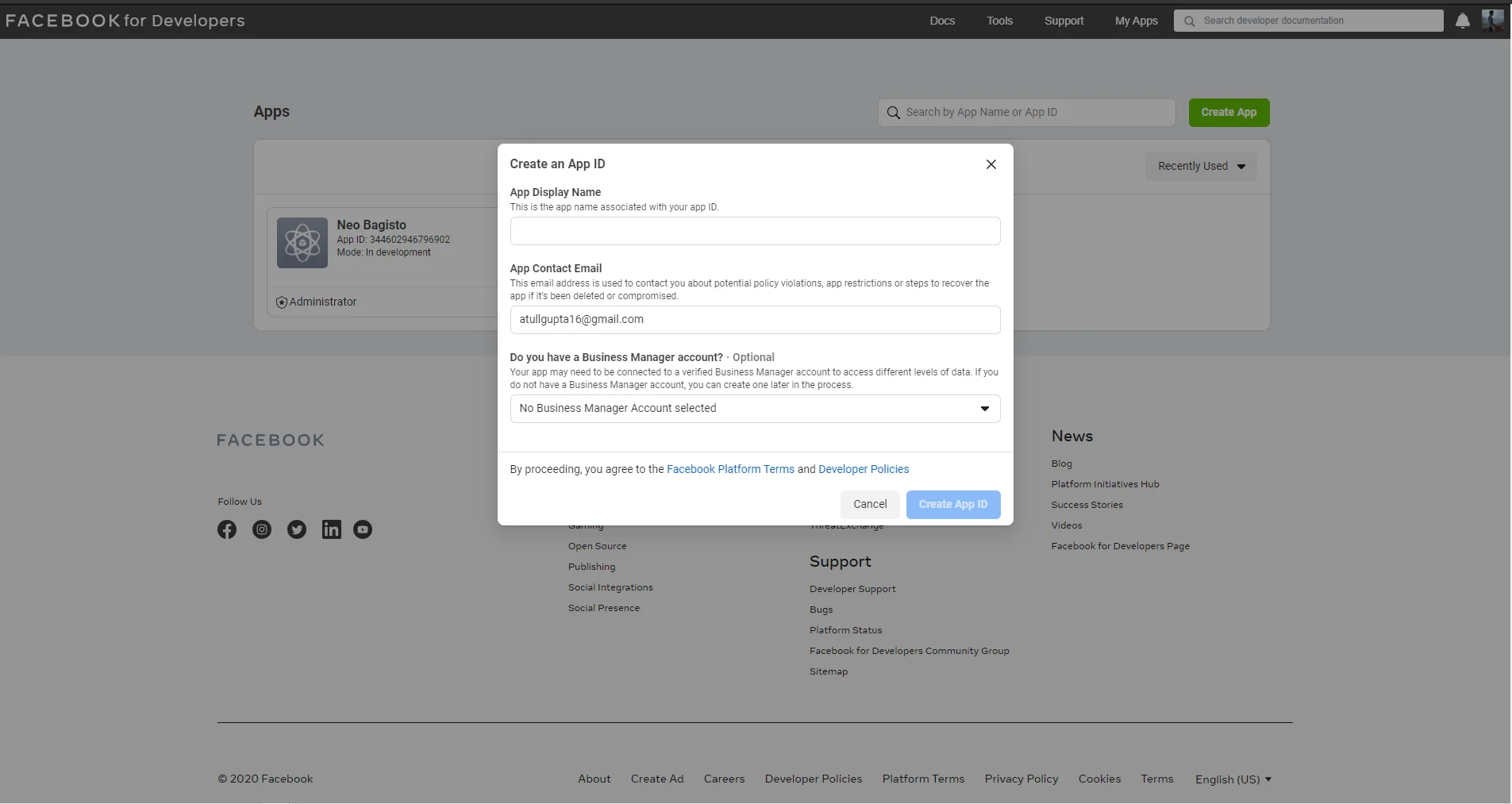This screenshot has height=804, width=1512.
Task: Click the App Contact Email field
Action: [755, 320]
